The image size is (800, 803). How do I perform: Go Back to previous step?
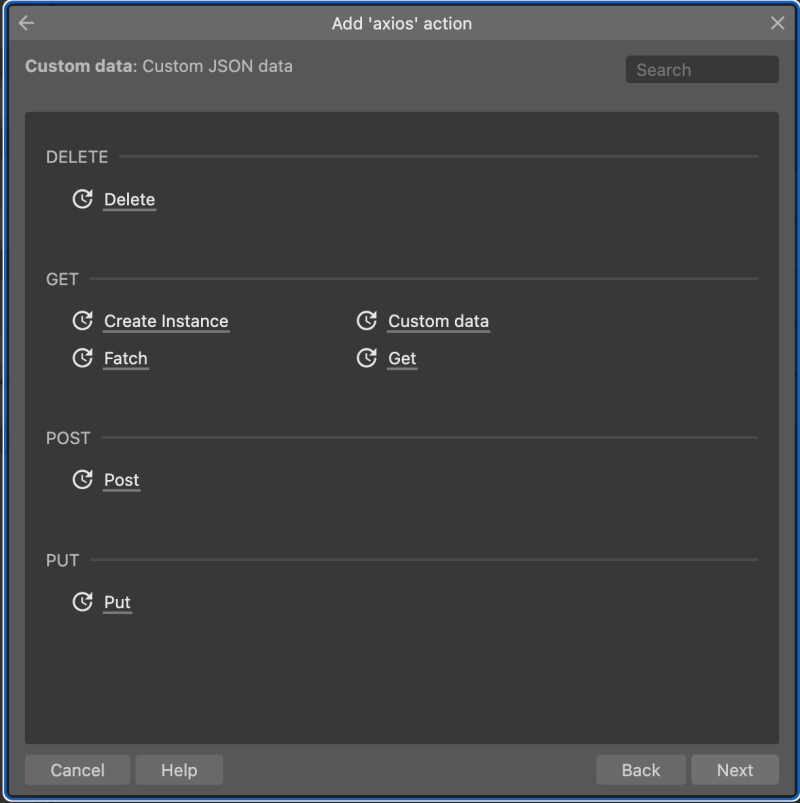[641, 770]
